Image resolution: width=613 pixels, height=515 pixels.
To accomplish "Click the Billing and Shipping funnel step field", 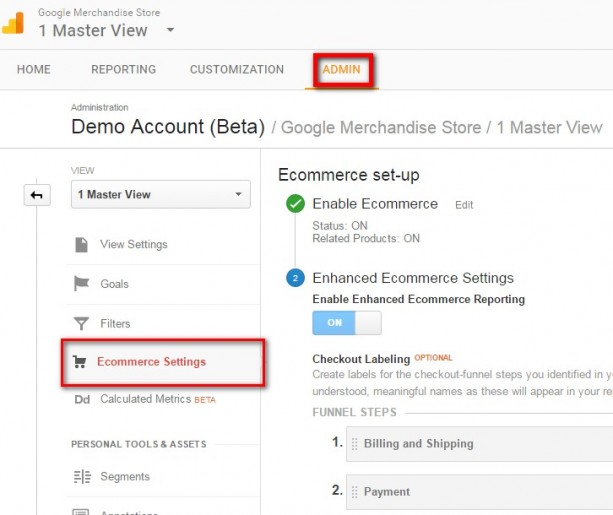I will [479, 444].
